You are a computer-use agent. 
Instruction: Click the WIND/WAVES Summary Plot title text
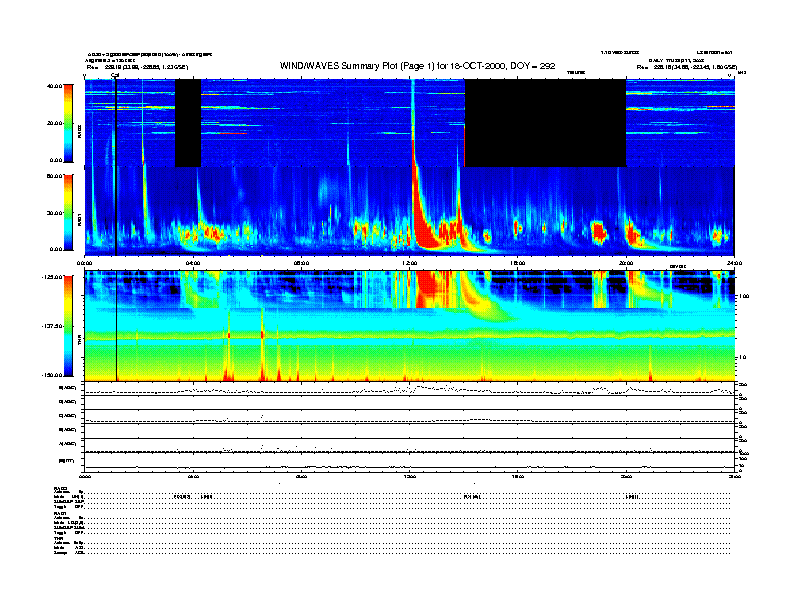417,66
